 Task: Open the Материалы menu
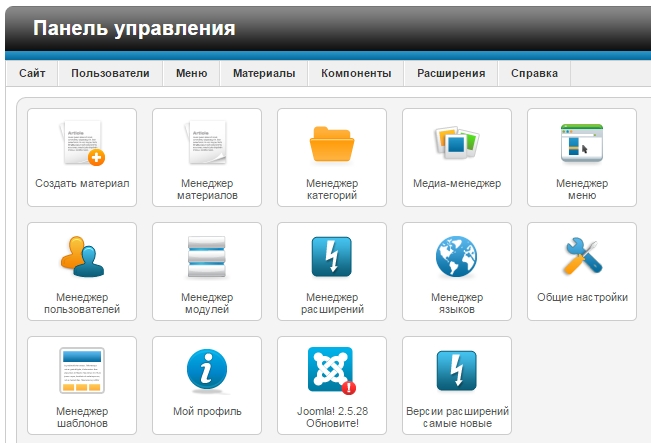point(264,73)
